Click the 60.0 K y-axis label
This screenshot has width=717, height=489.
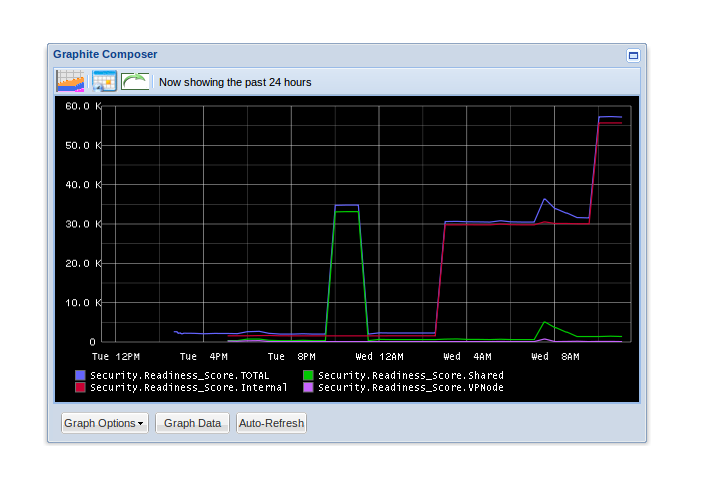pos(77,106)
